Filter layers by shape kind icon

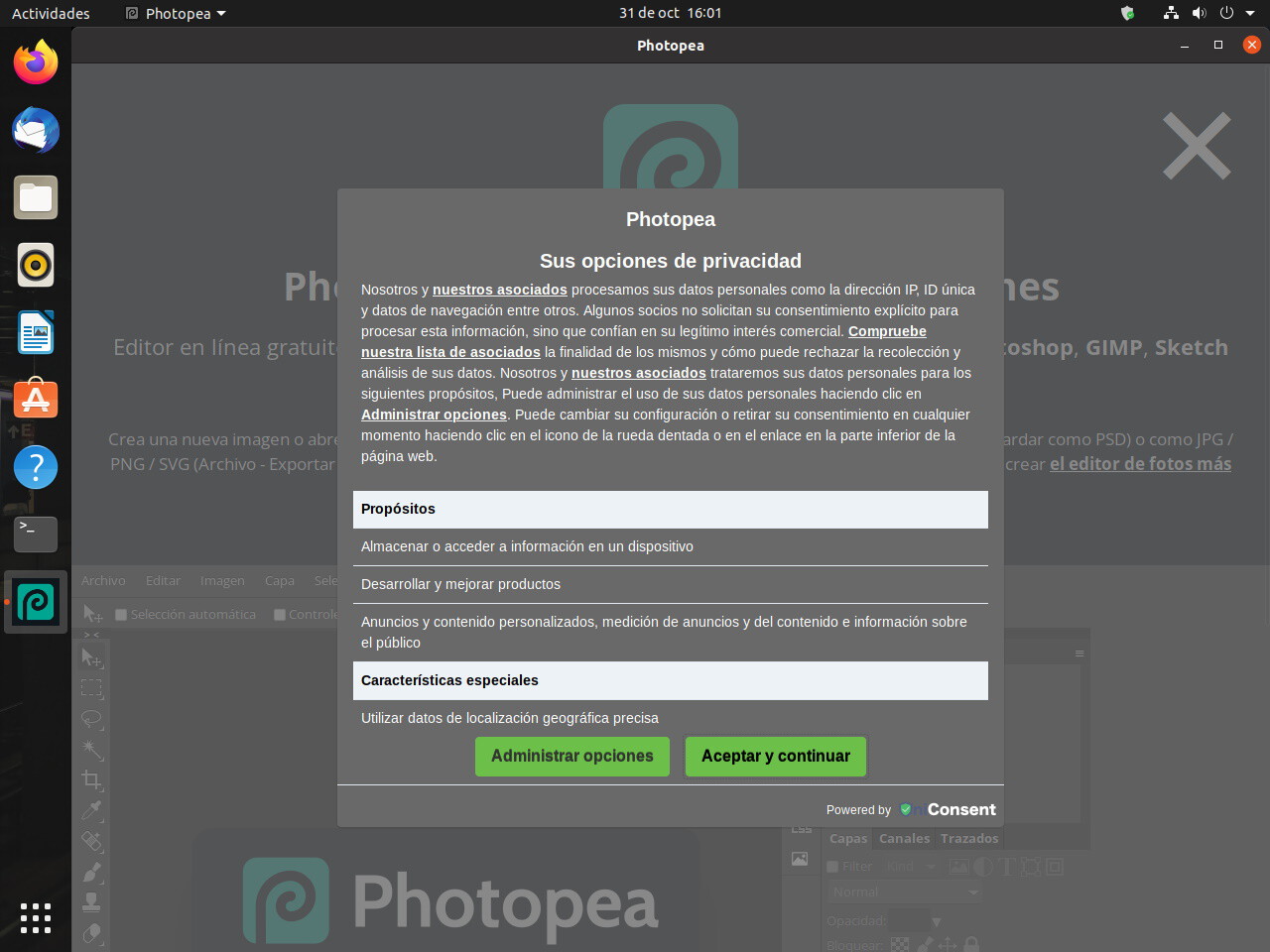[1031, 866]
